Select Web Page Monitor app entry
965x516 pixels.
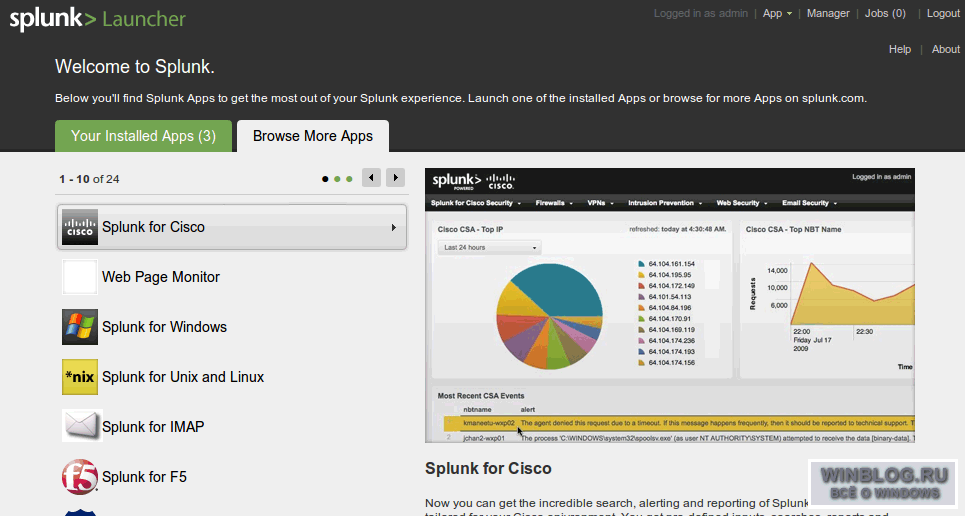click(x=232, y=277)
